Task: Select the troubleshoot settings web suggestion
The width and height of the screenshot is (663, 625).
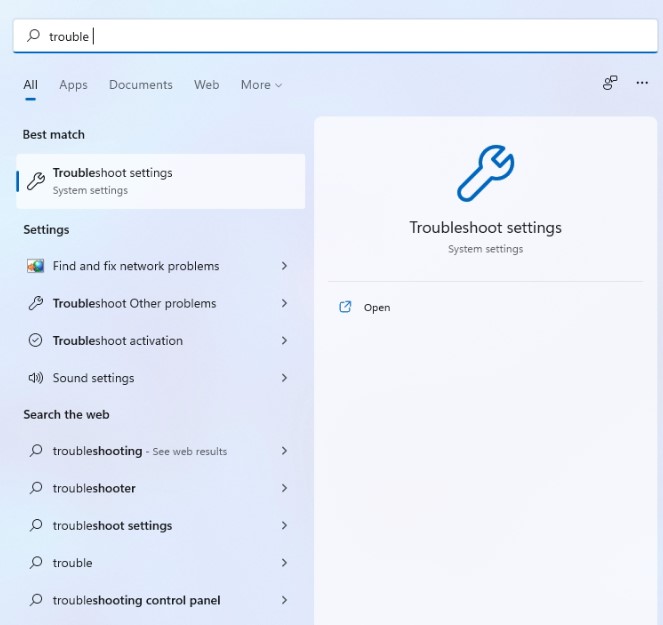Action: [x=112, y=526]
